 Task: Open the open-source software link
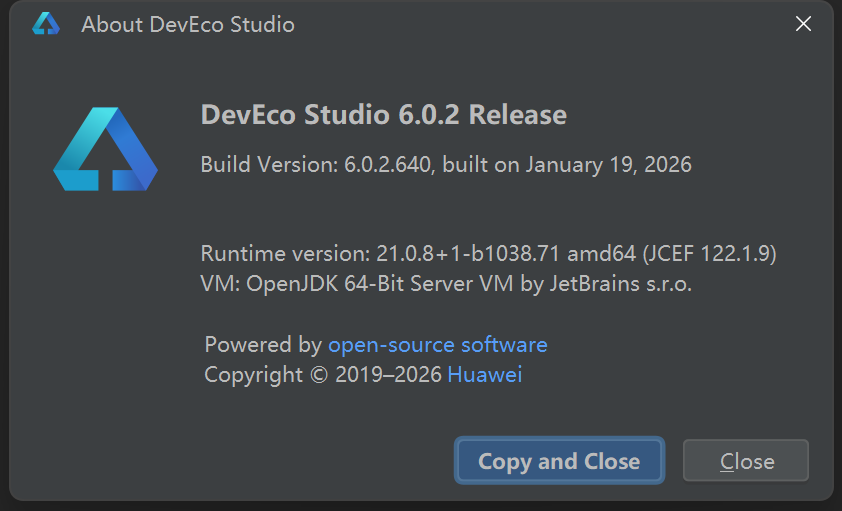437,345
